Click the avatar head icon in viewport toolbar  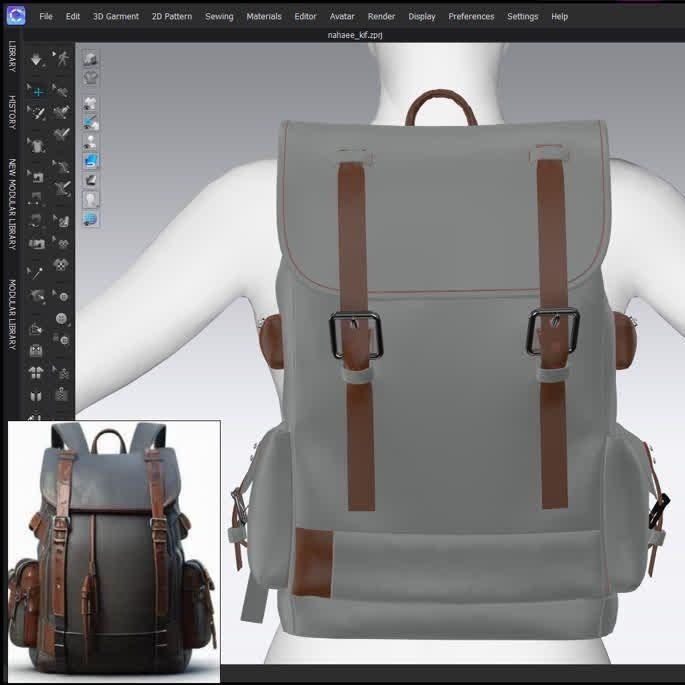coord(90,199)
